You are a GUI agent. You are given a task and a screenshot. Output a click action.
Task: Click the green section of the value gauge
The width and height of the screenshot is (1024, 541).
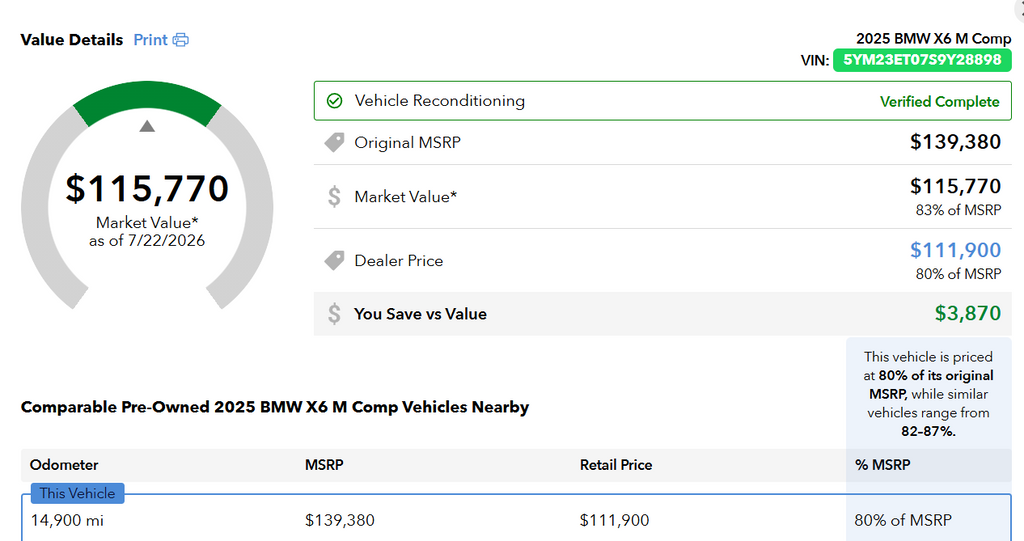pos(147,98)
